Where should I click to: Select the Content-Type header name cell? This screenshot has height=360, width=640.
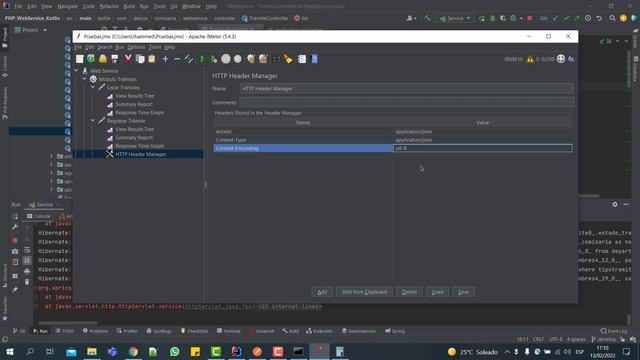[x=303, y=140]
